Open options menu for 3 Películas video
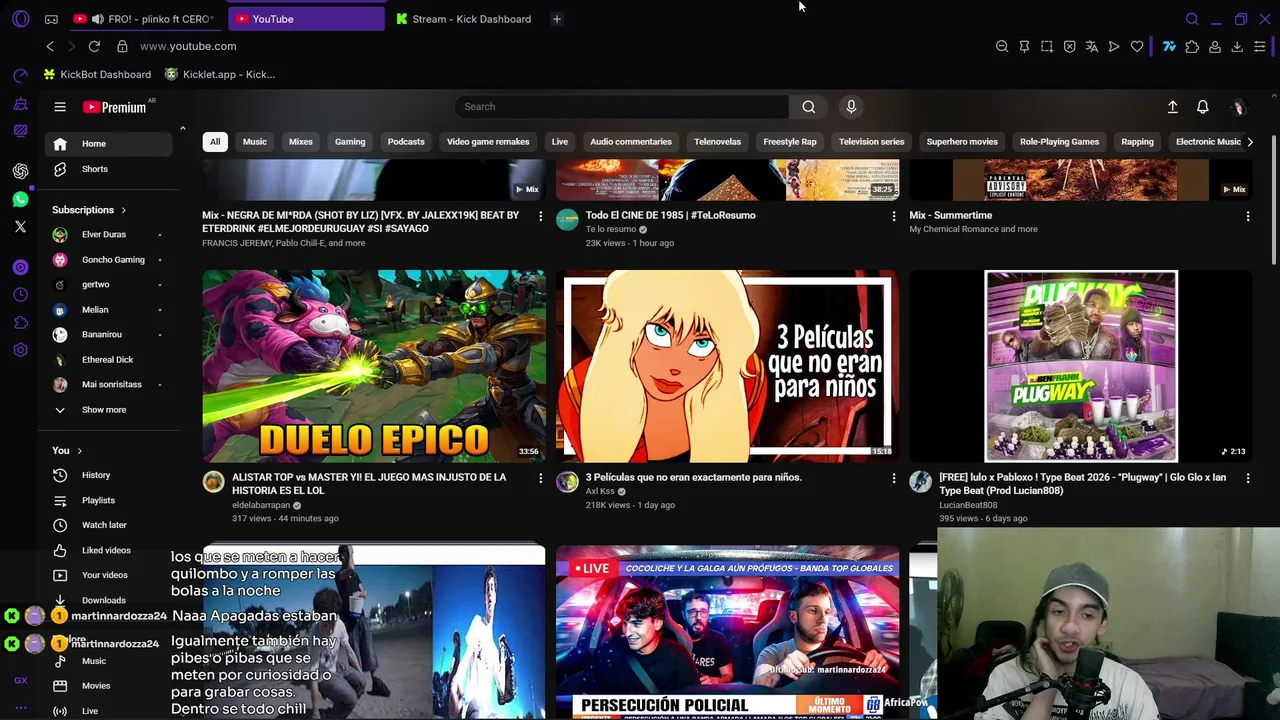This screenshot has width=1280, height=720. pyautogui.click(x=894, y=479)
